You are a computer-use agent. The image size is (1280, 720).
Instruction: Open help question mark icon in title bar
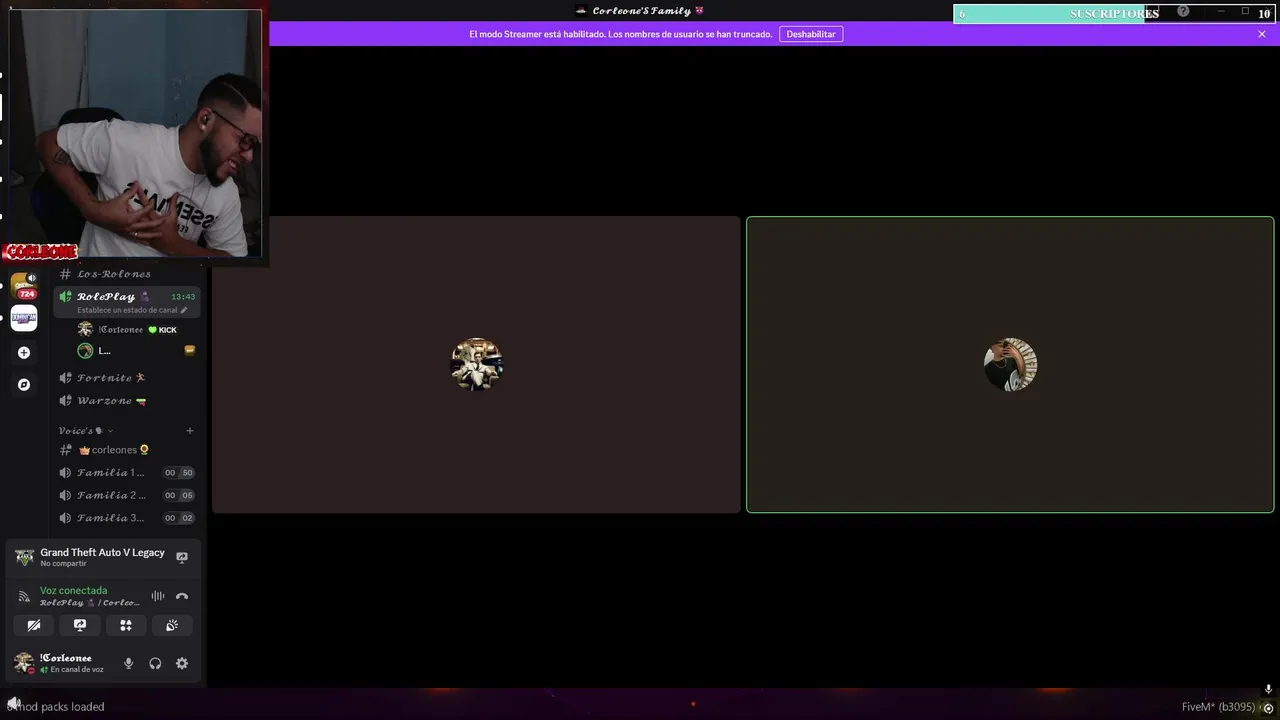[1183, 11]
